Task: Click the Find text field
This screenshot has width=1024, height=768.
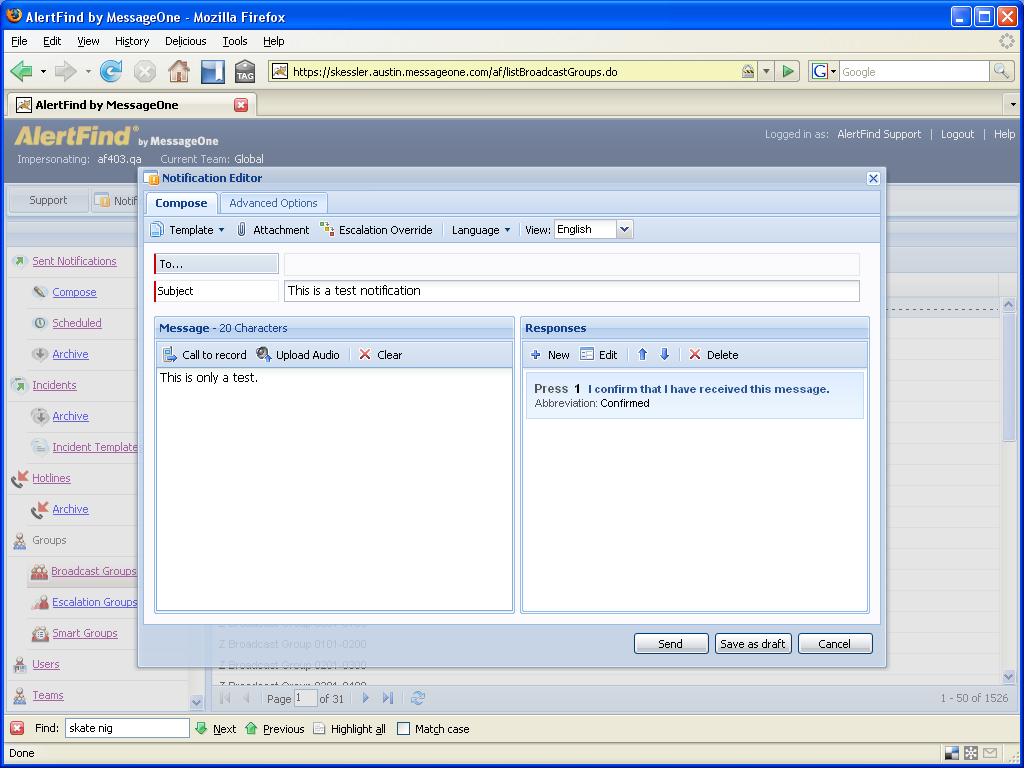Action: point(127,728)
